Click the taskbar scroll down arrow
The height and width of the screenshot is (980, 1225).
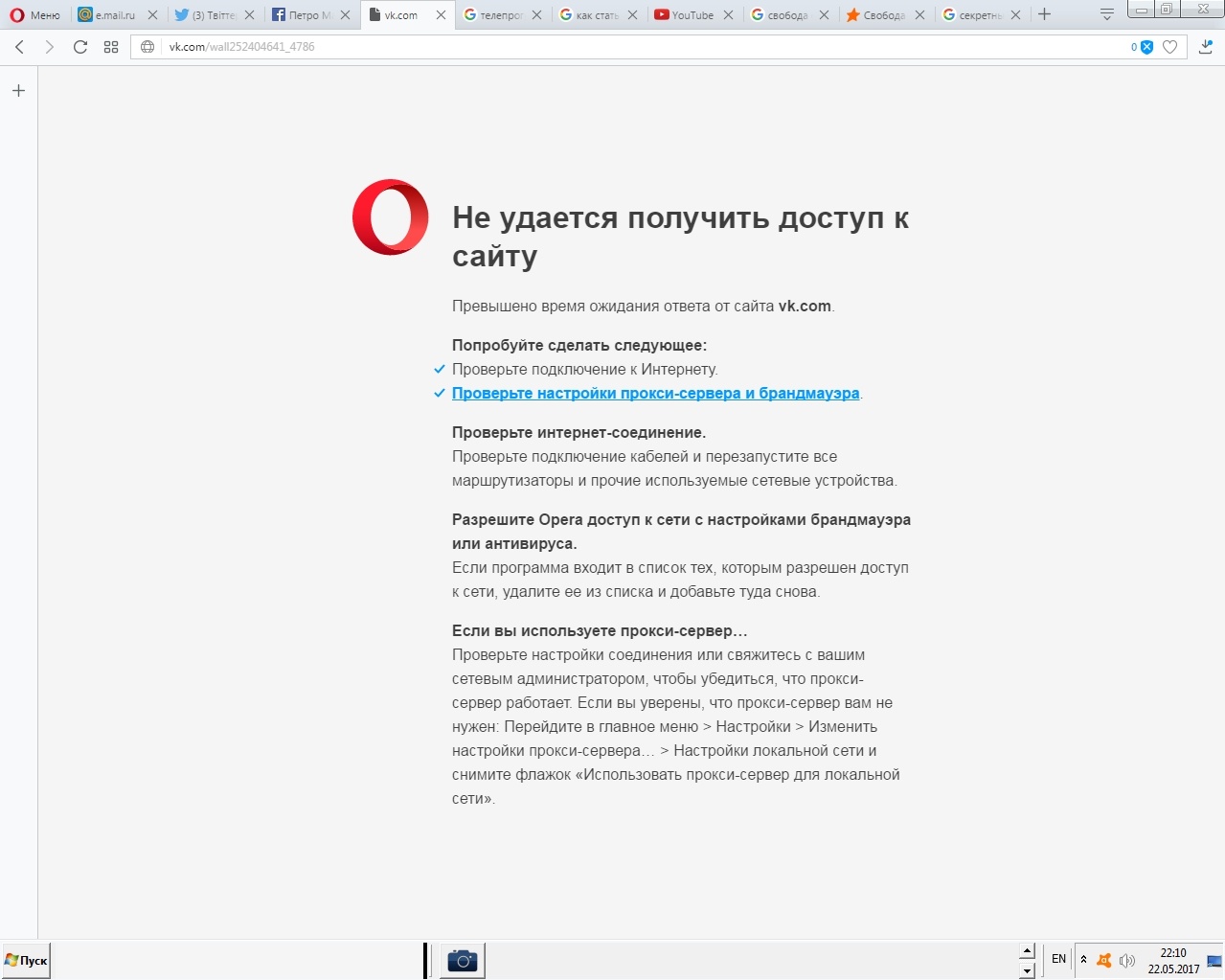1027,970
